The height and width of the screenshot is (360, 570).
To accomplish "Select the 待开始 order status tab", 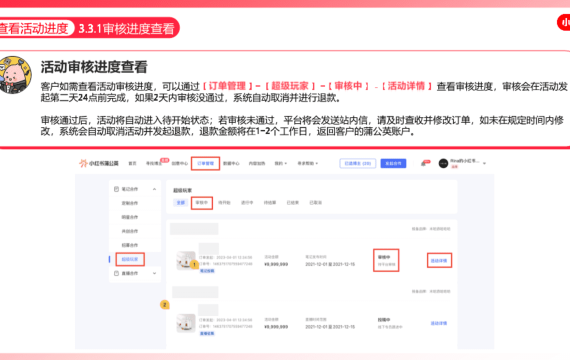I will coord(224,203).
